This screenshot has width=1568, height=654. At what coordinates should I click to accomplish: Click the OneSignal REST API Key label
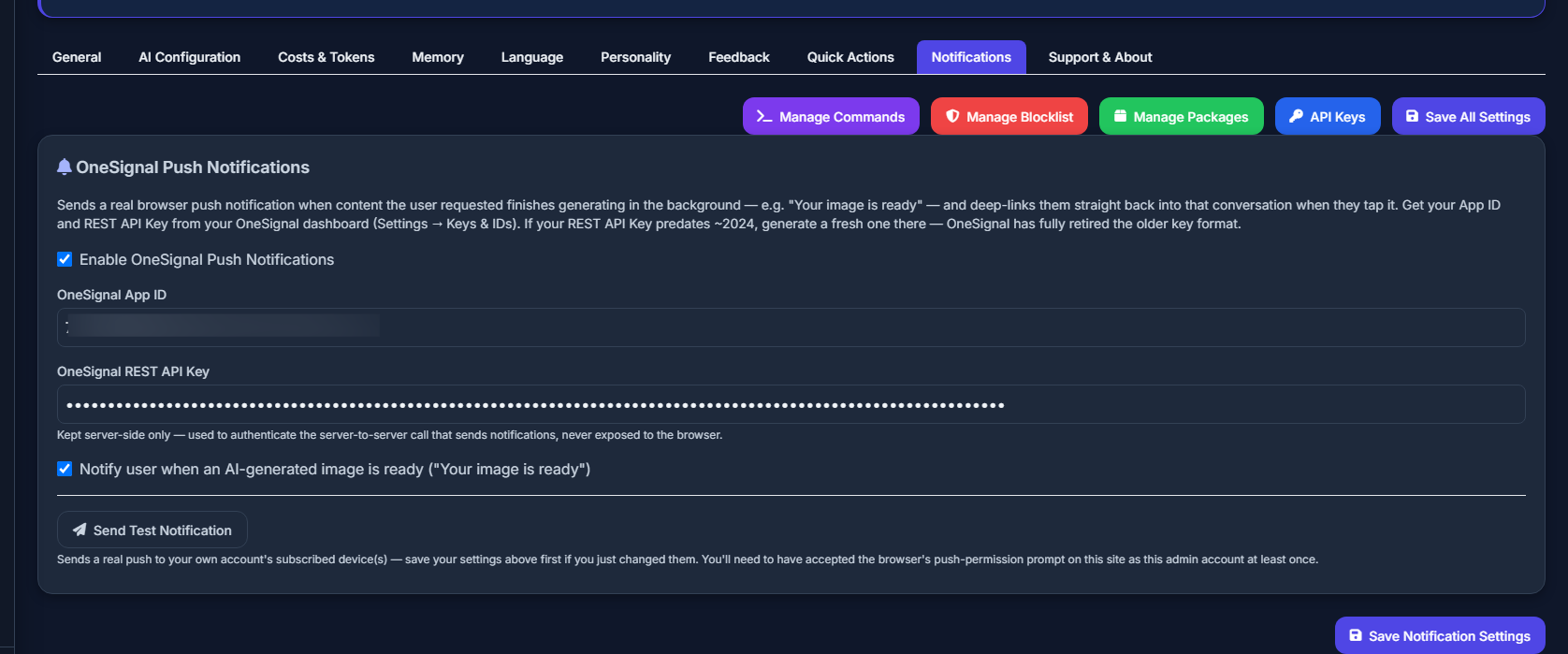tap(133, 371)
